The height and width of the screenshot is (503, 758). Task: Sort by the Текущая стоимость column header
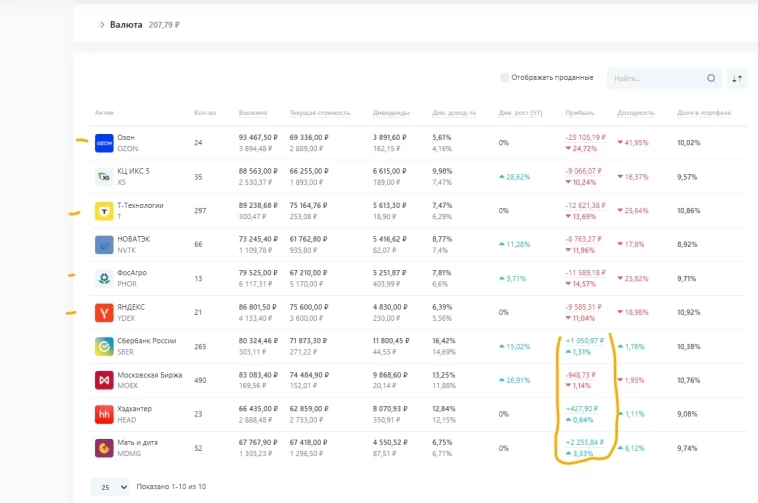pyautogui.click(x=320, y=113)
